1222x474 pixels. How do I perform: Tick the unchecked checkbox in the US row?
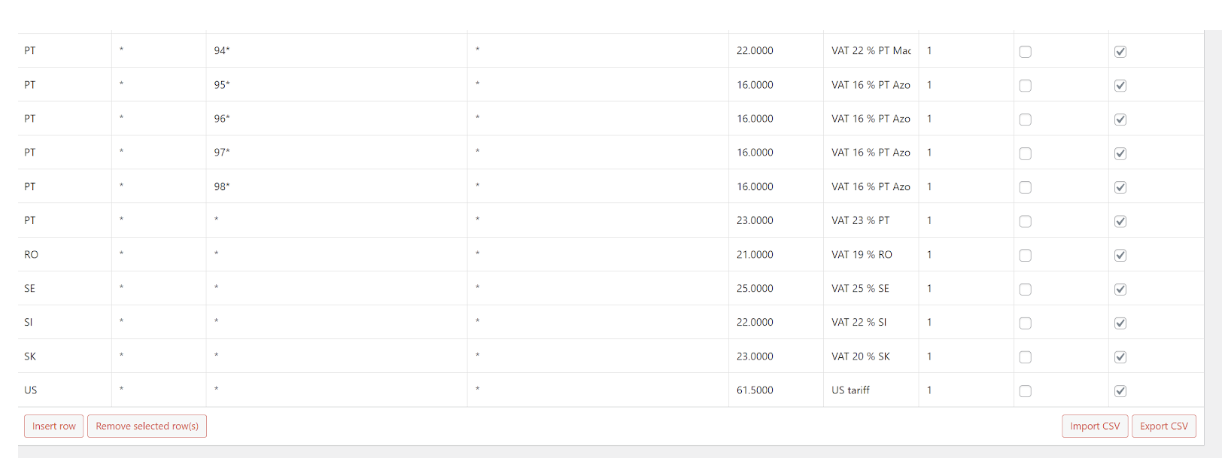(1025, 391)
